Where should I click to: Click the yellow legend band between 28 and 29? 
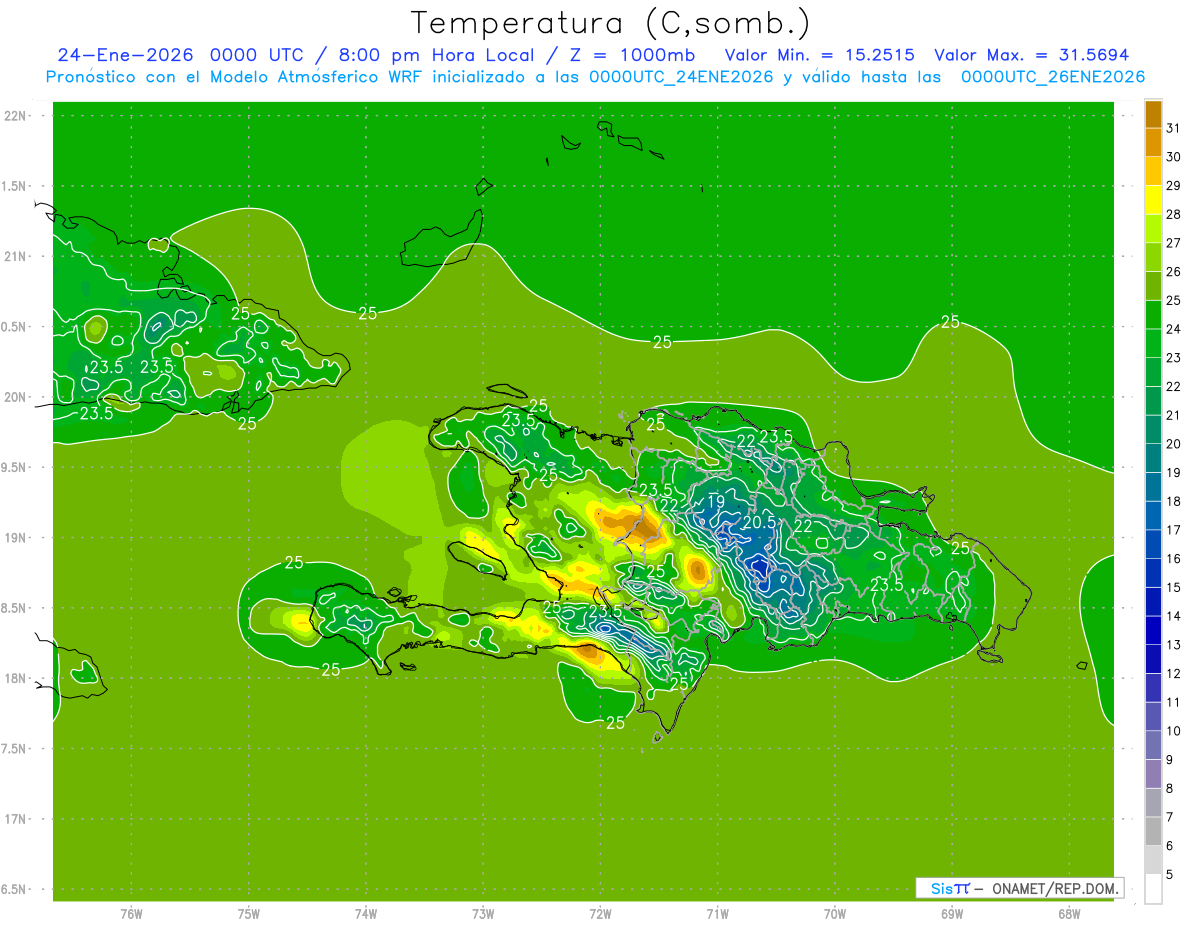pyautogui.click(x=1153, y=200)
